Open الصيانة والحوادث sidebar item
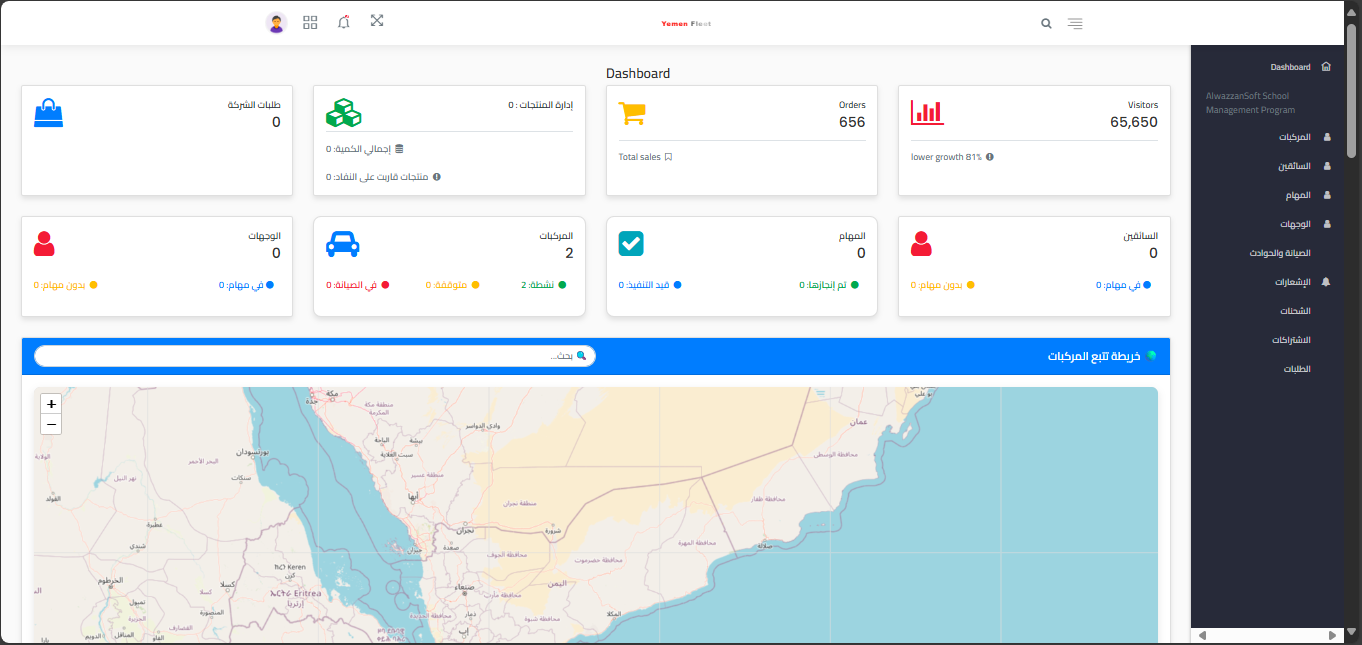Image resolution: width=1362 pixels, height=645 pixels. click(x=1279, y=253)
